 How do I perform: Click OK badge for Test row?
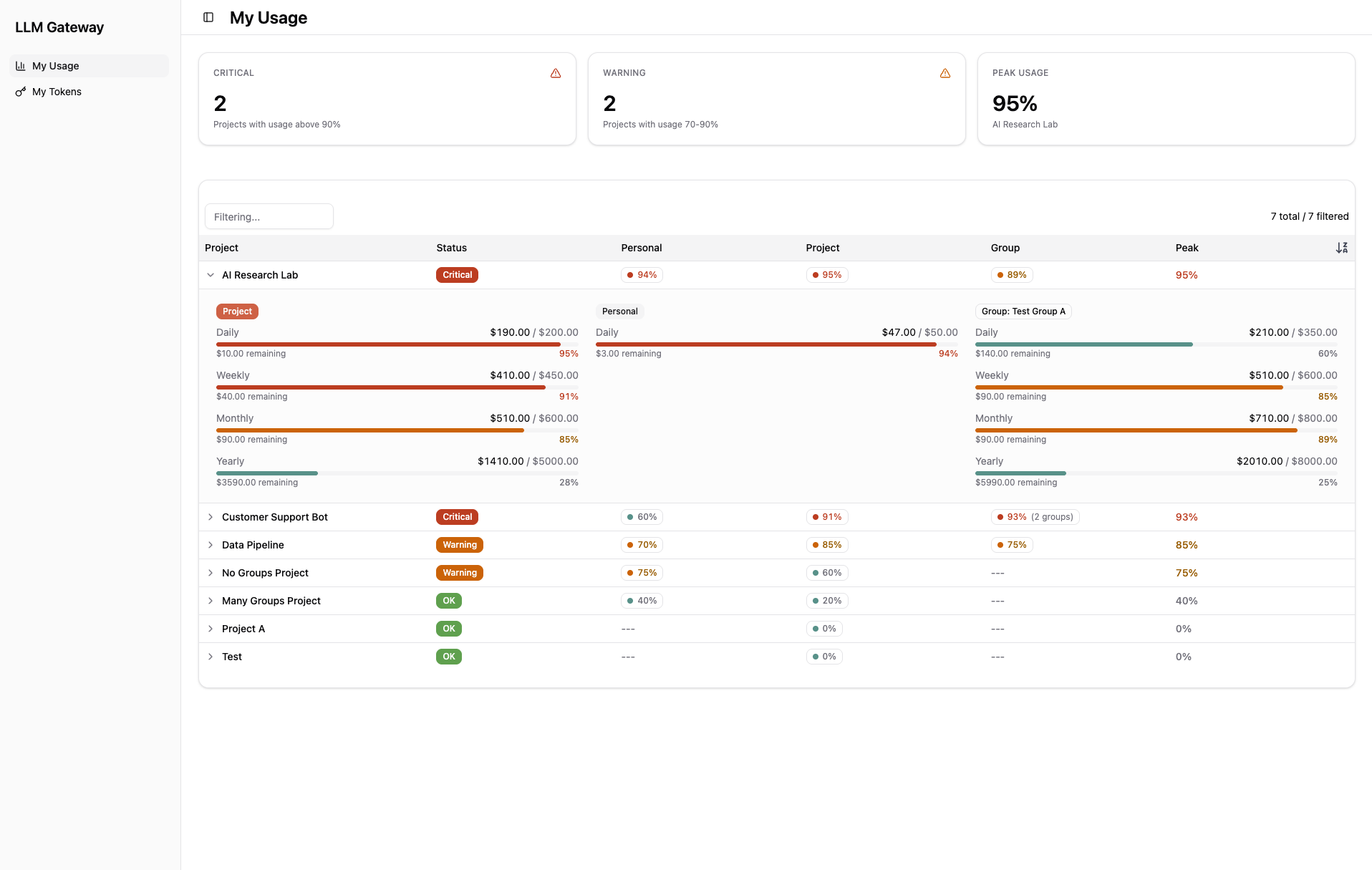pyautogui.click(x=449, y=657)
